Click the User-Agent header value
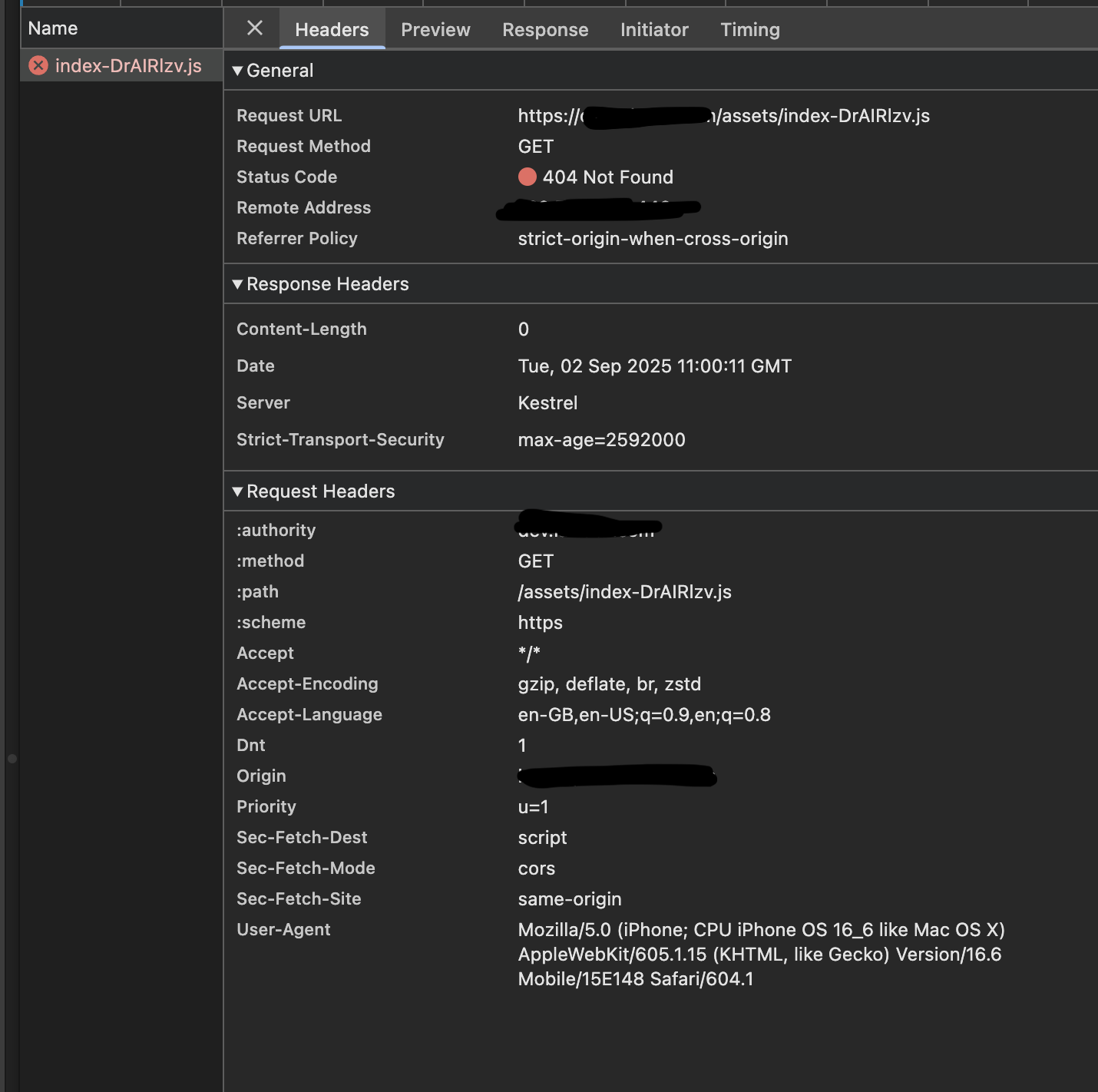The width and height of the screenshot is (1098, 1092). [760, 955]
